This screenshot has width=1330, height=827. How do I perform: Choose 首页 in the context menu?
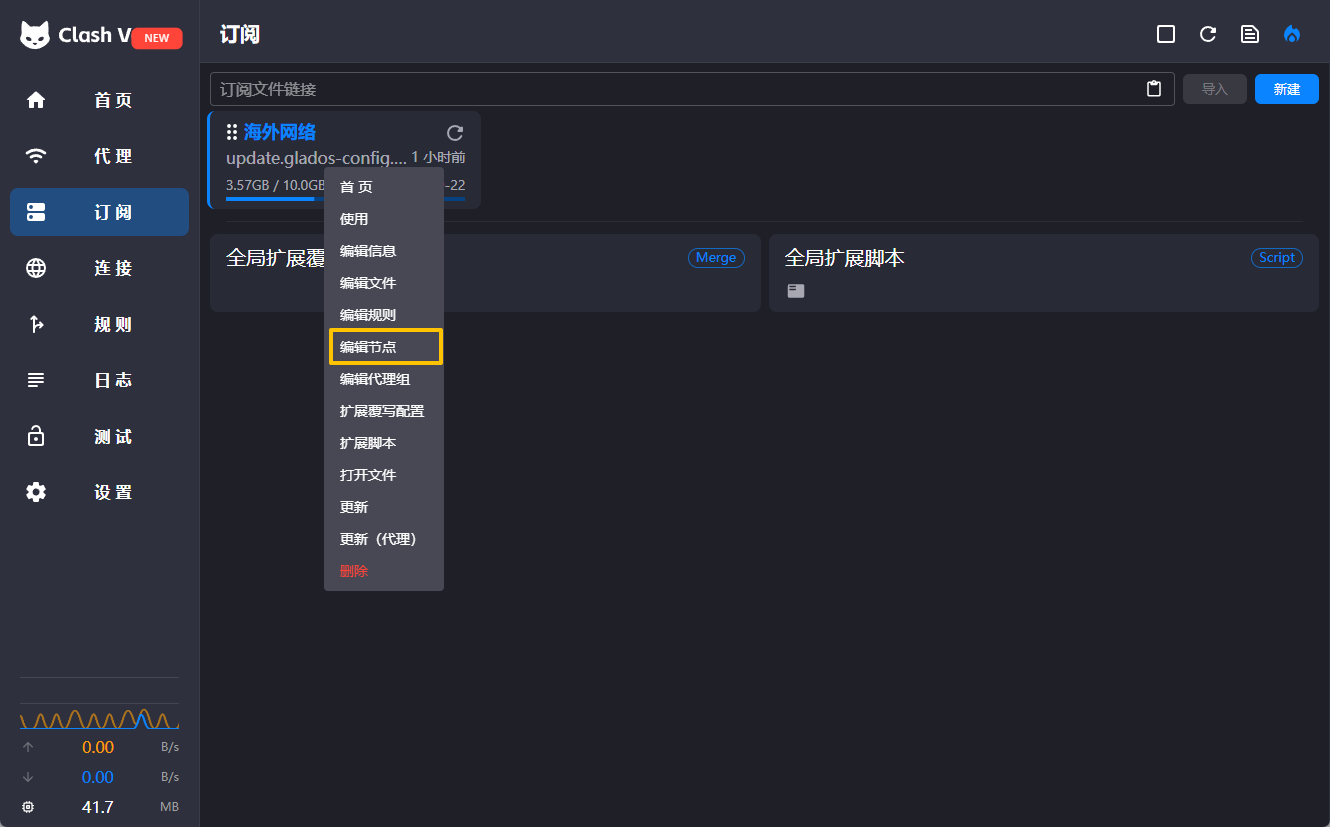pyautogui.click(x=384, y=187)
